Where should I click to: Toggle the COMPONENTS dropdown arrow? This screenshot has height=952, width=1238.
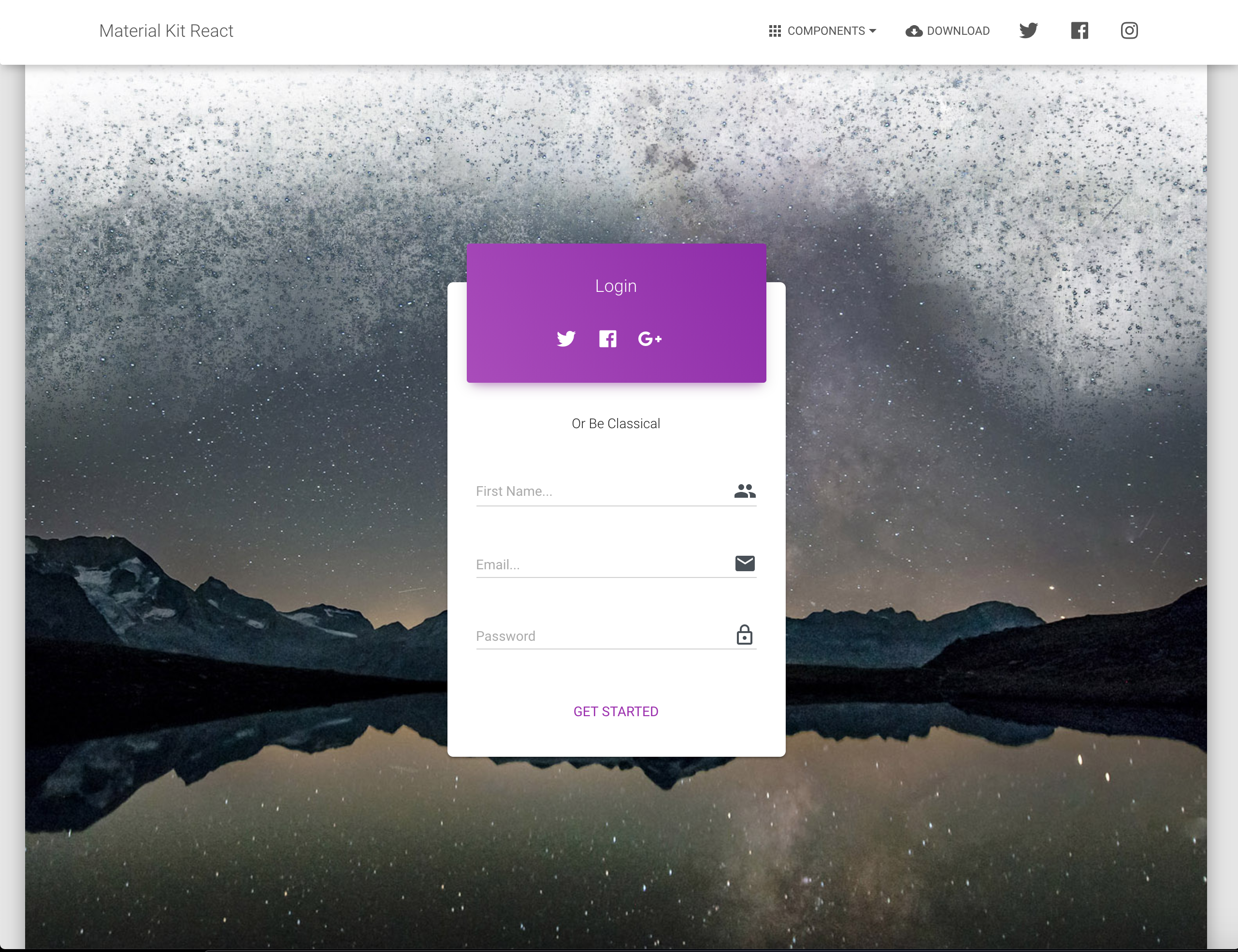click(x=873, y=31)
